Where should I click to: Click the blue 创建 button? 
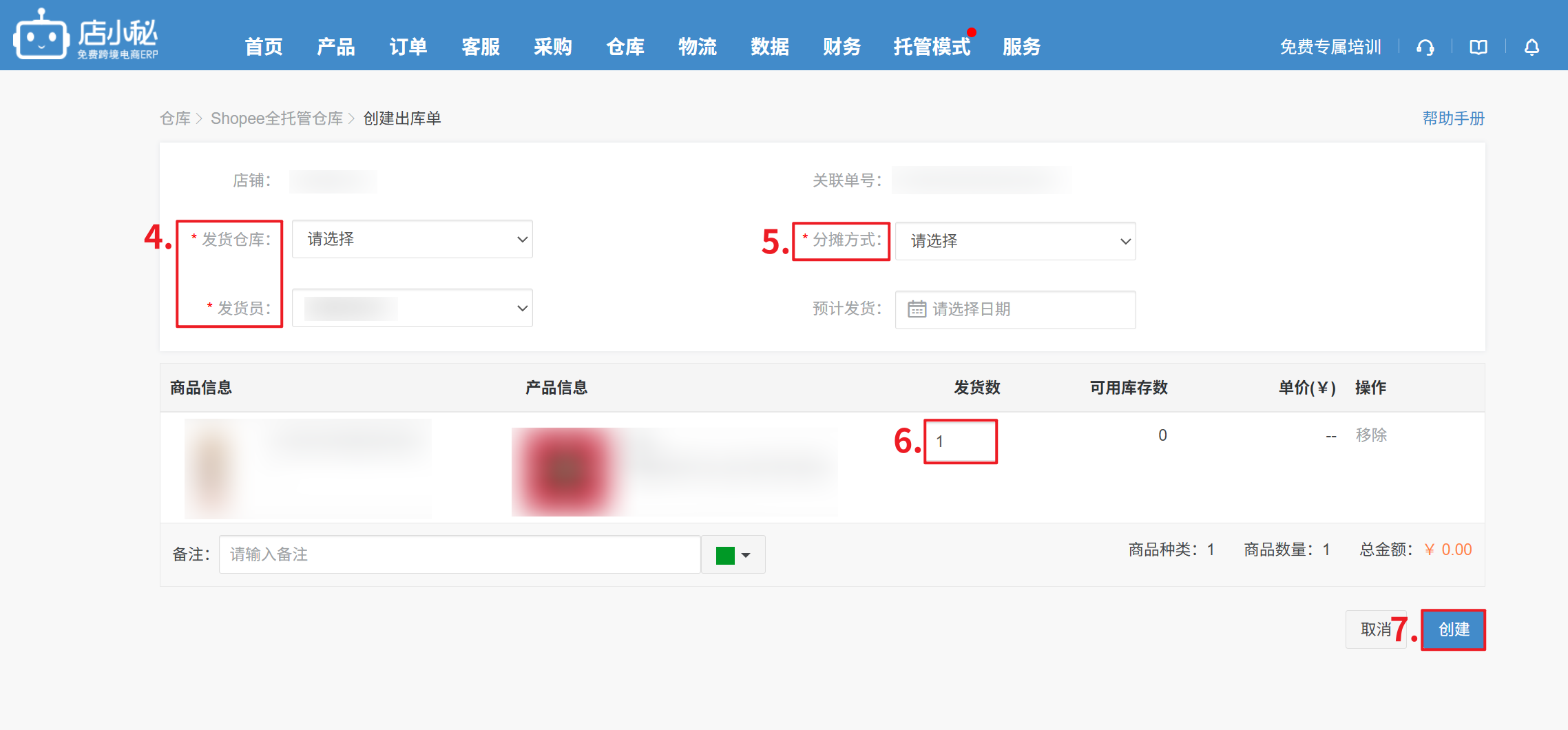(x=1453, y=629)
